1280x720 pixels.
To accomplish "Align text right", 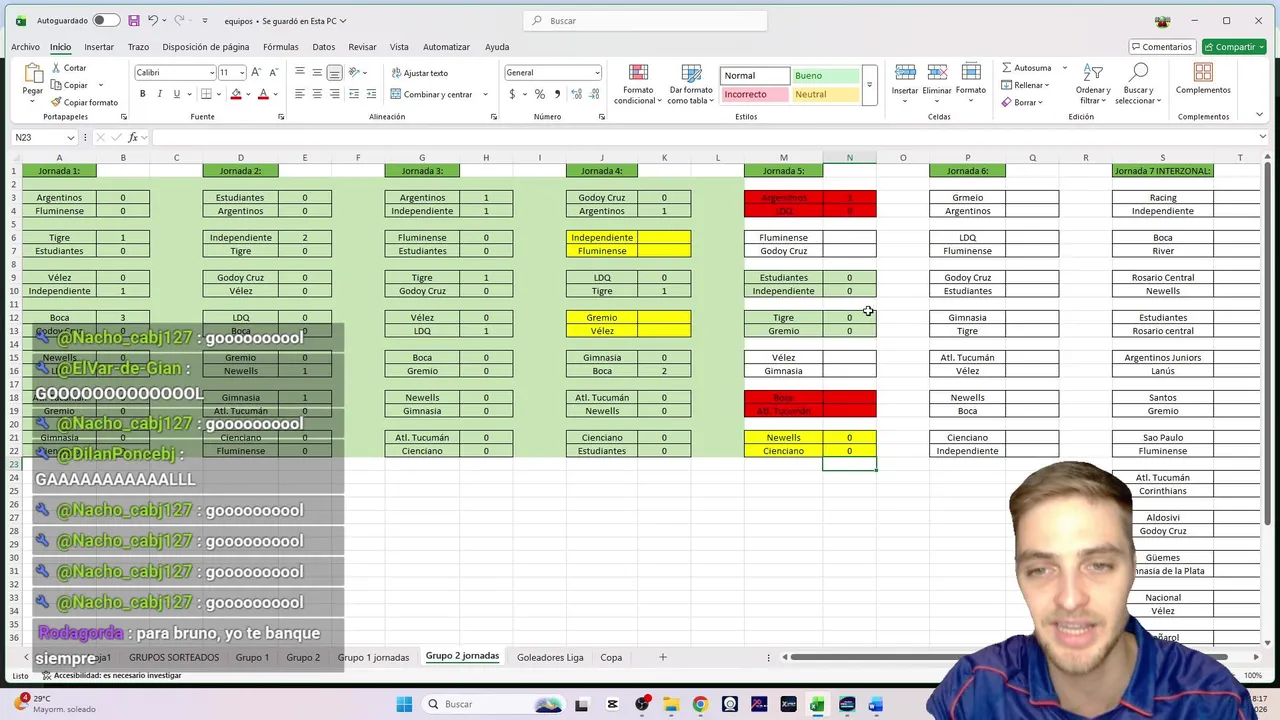I will 334,94.
